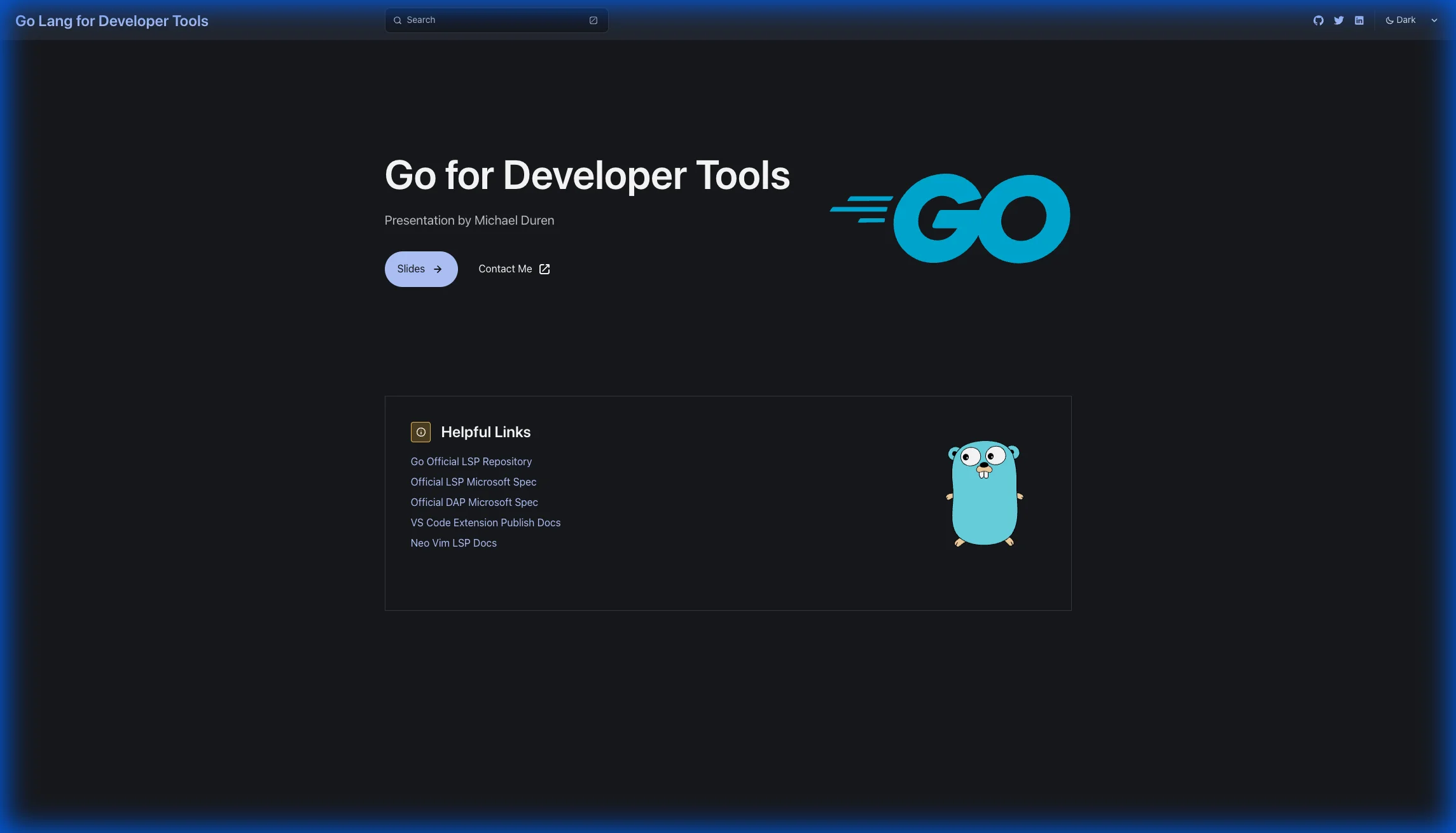Open the Slides button
Screen dimensions: 1456x833
pyautogui.click(x=421, y=269)
